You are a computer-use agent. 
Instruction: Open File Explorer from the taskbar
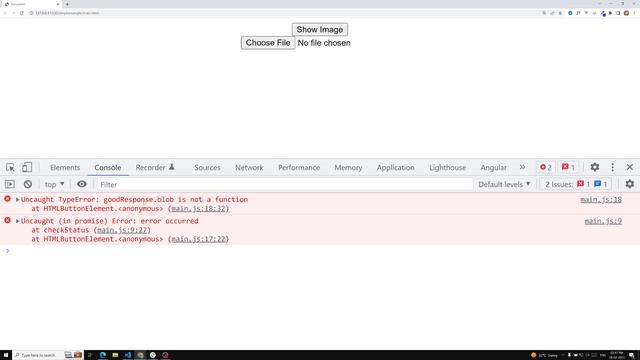point(115,355)
